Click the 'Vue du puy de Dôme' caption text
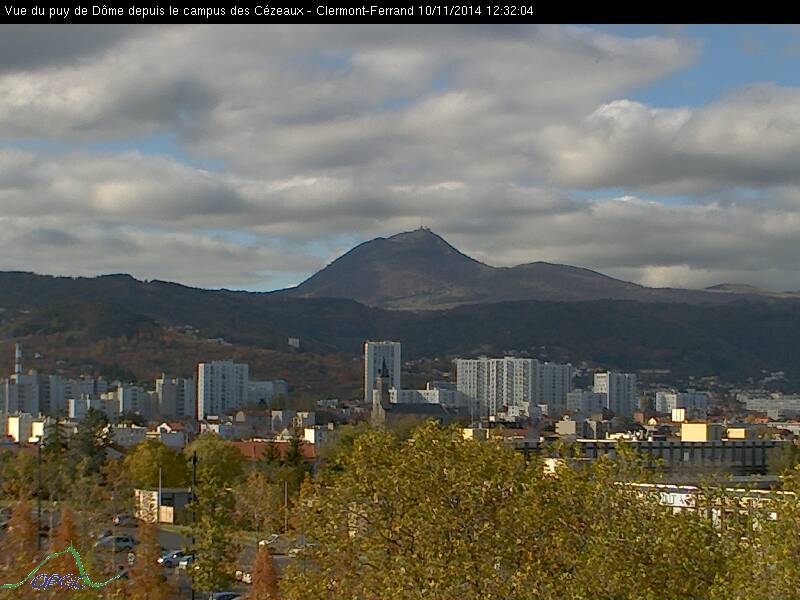Screen dimensions: 800x600 pos(62,11)
